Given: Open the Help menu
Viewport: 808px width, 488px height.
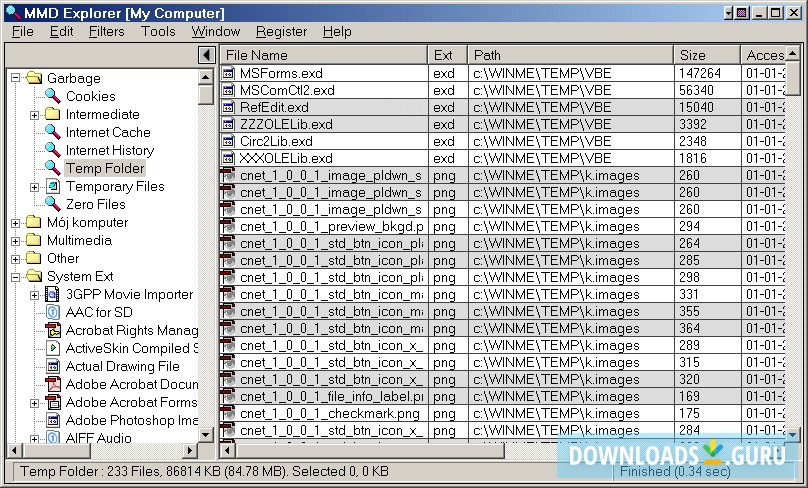Looking at the screenshot, I should (x=337, y=31).
